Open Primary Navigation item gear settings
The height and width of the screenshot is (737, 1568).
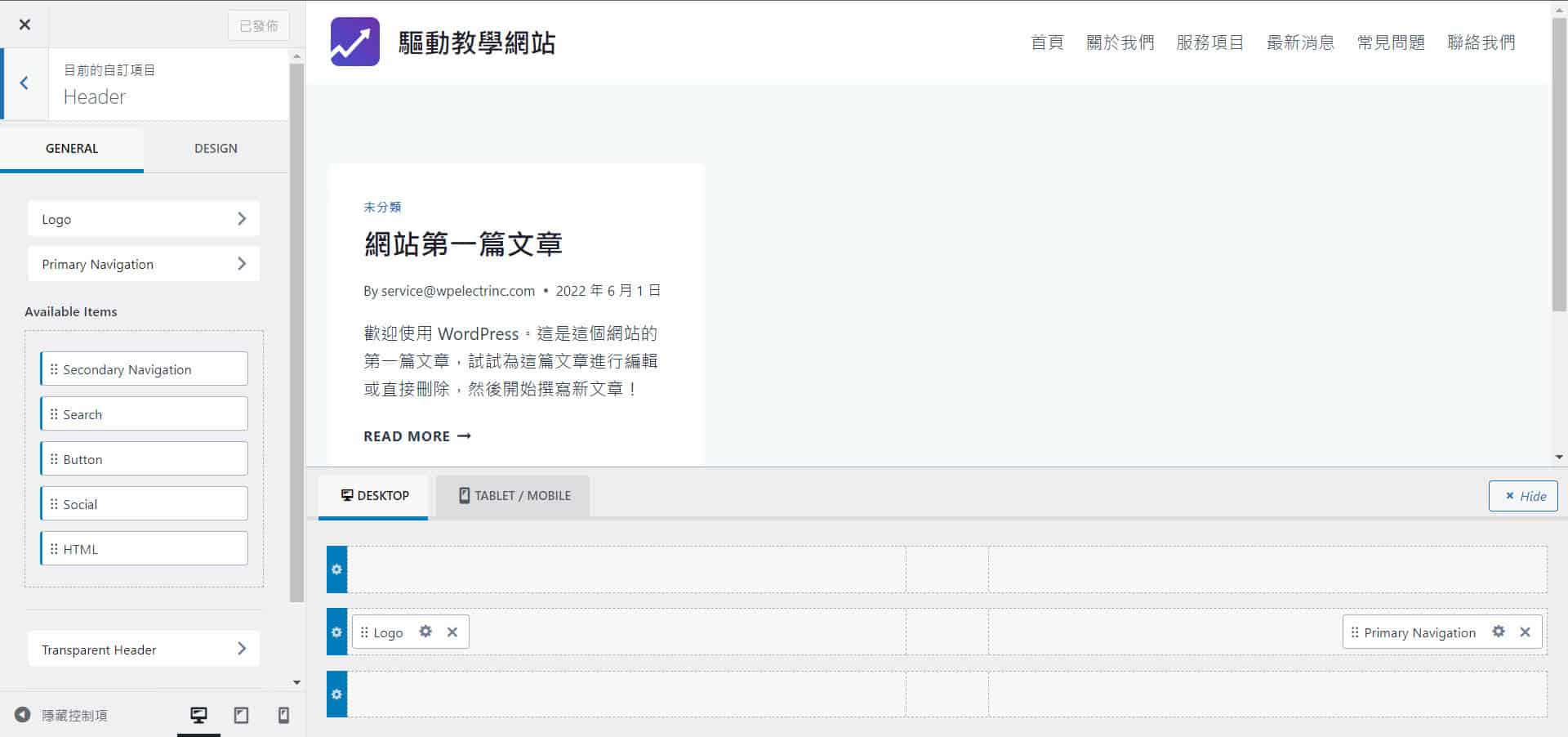[1499, 632]
